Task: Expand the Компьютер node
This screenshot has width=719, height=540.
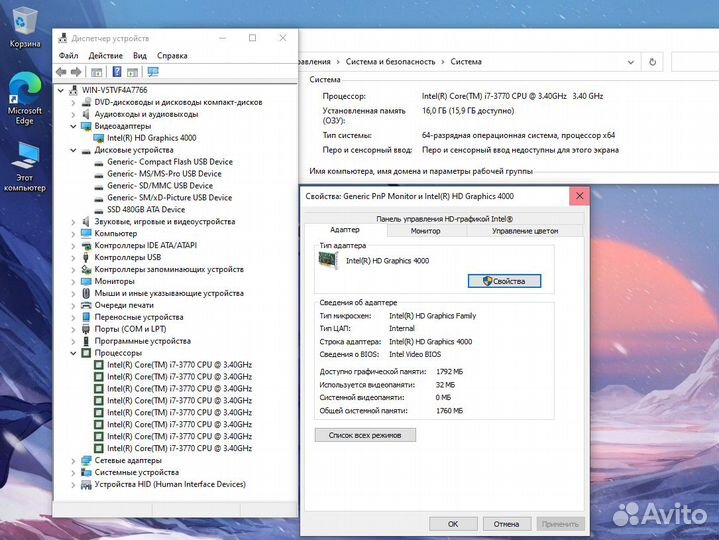Action: 73,234
